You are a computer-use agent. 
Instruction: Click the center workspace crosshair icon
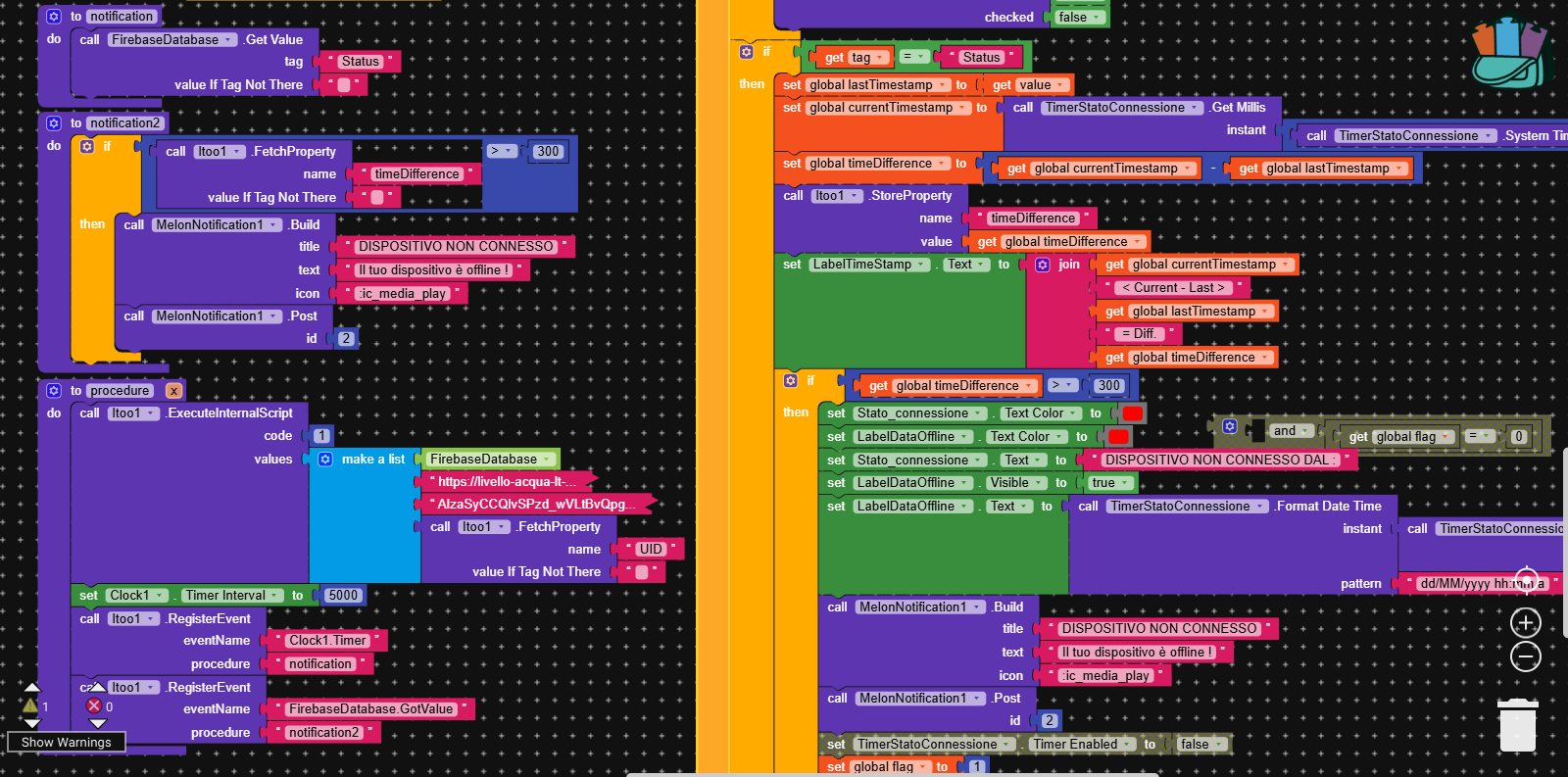[x=1526, y=580]
